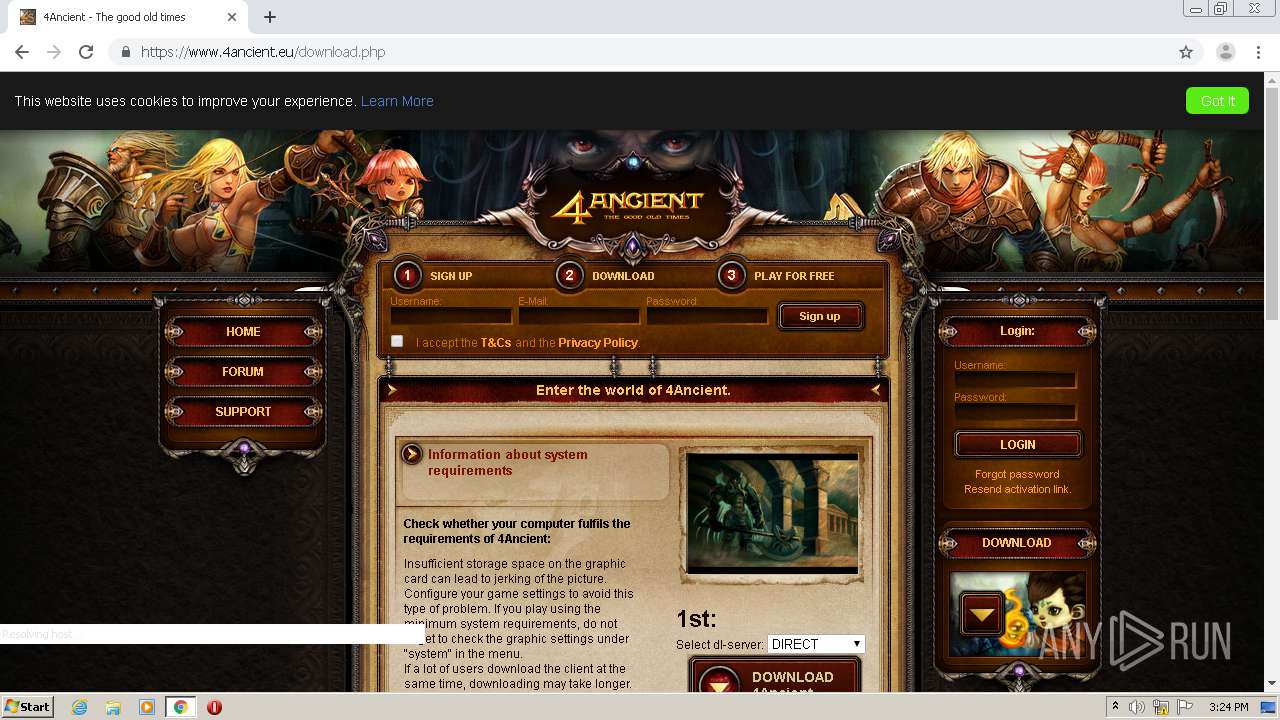Open the T&Cs link
Viewport: 1280px width, 720px height.
(x=495, y=342)
